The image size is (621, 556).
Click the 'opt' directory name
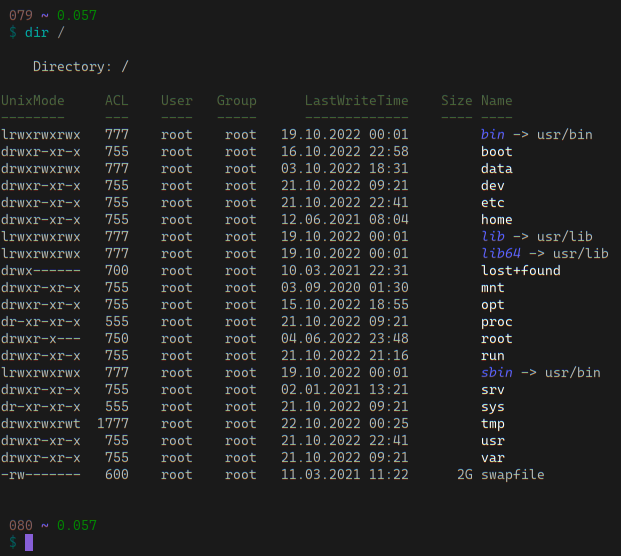coord(493,305)
